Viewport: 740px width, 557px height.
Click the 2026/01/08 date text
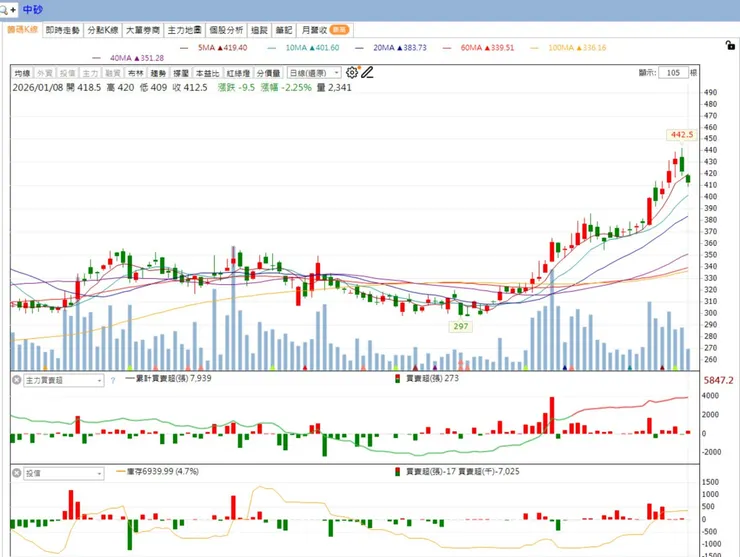38,87
